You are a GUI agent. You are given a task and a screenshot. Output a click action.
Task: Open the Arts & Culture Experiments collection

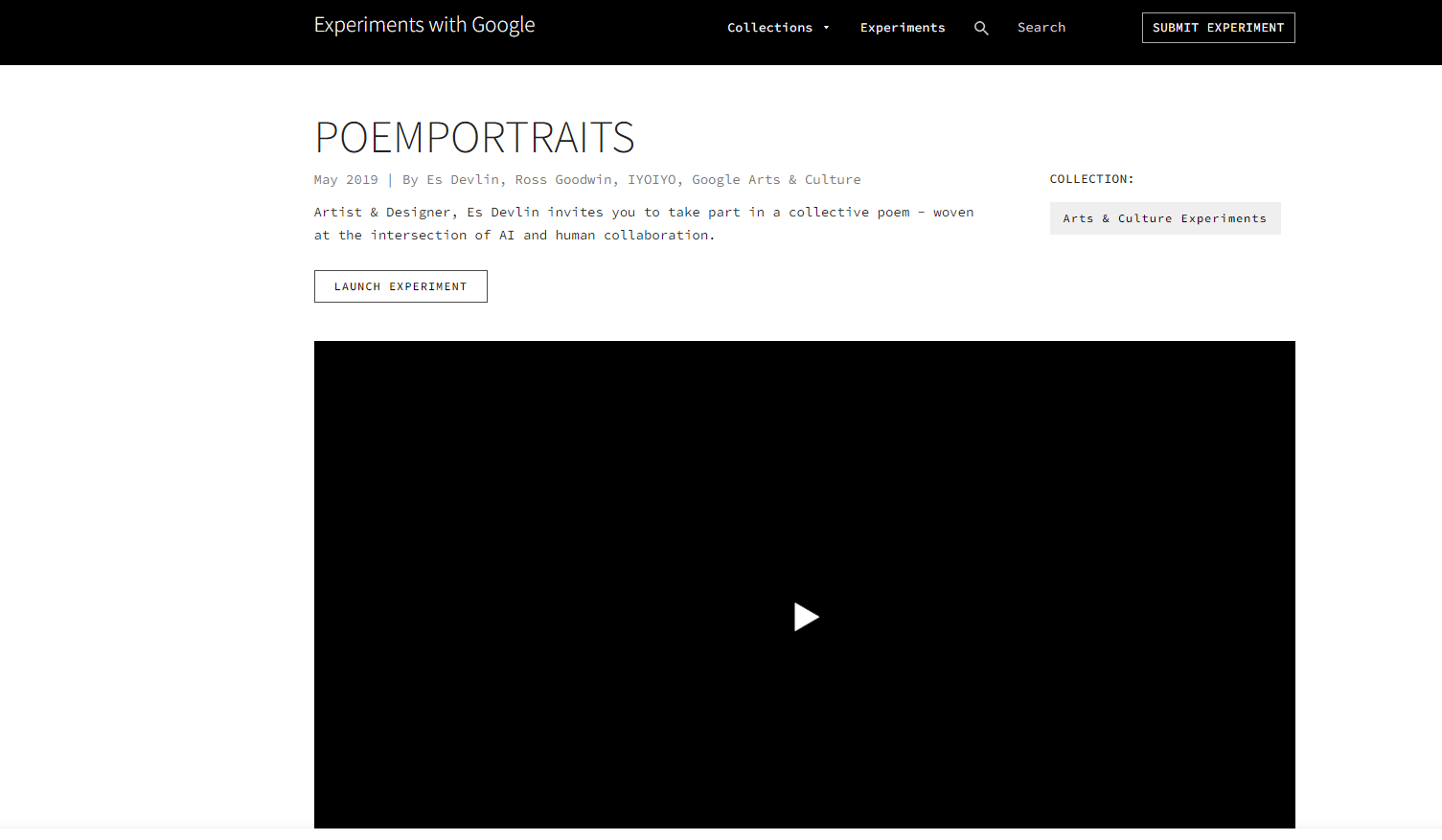tap(1164, 218)
